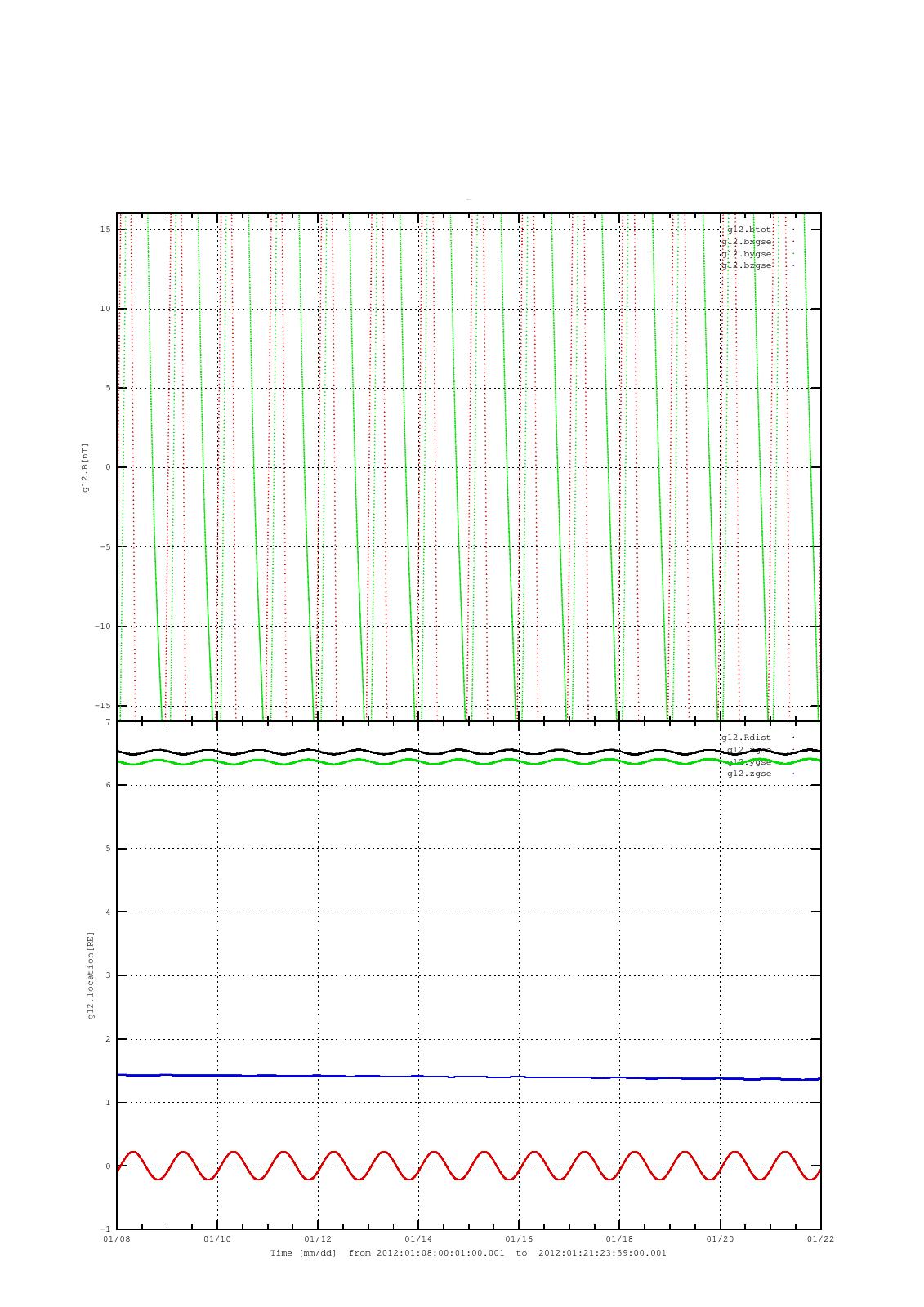Click the 01/20 date tick label
Image resolution: width=924 pixels, height=1307 pixels.
(720, 1238)
